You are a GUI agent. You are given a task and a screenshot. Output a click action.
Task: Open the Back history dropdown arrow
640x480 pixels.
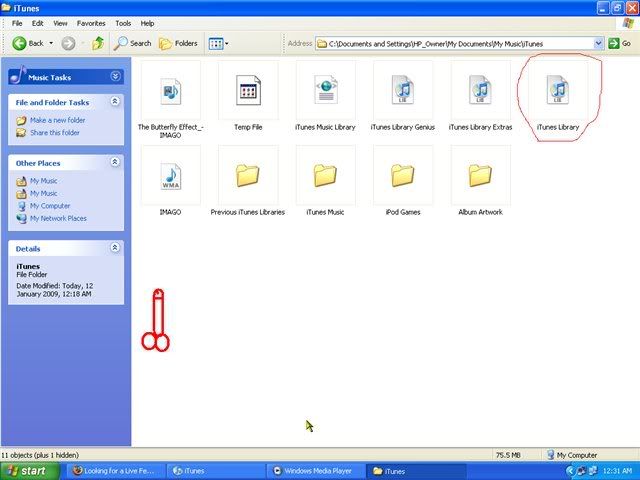click(x=51, y=43)
